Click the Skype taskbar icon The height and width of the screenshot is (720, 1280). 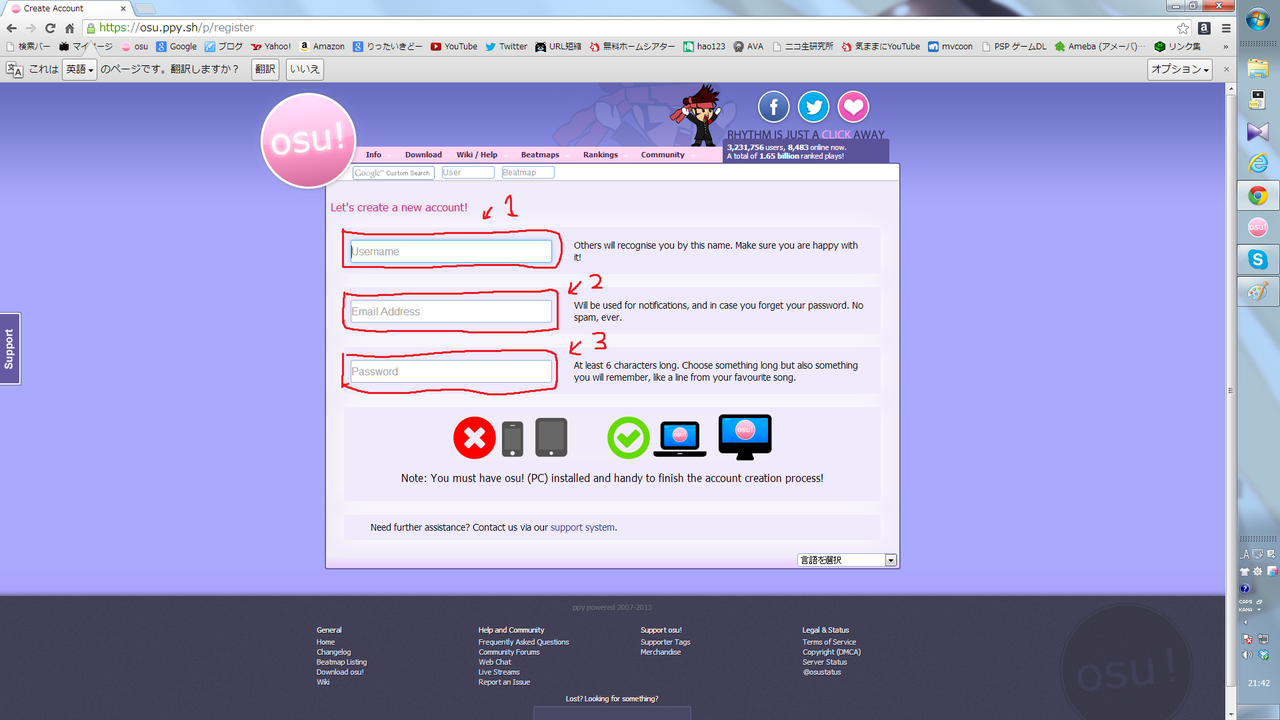(1258, 260)
